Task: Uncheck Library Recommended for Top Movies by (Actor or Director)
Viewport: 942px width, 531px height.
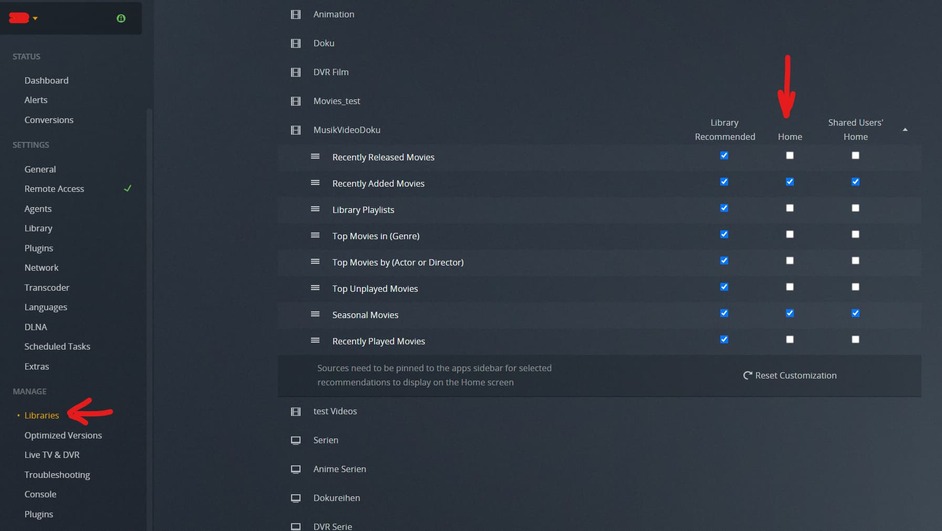Action: (724, 261)
